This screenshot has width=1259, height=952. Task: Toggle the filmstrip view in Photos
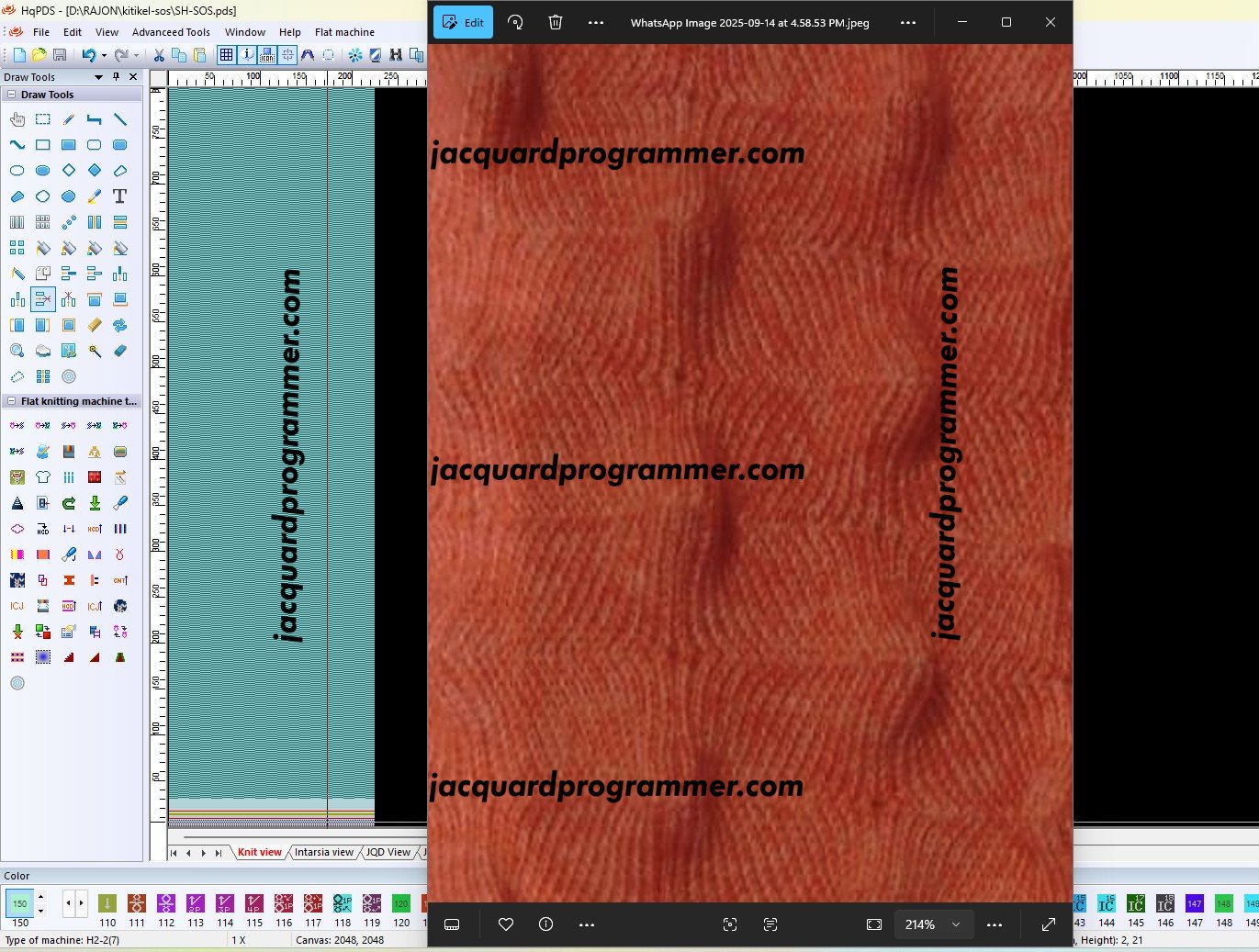pos(452,924)
